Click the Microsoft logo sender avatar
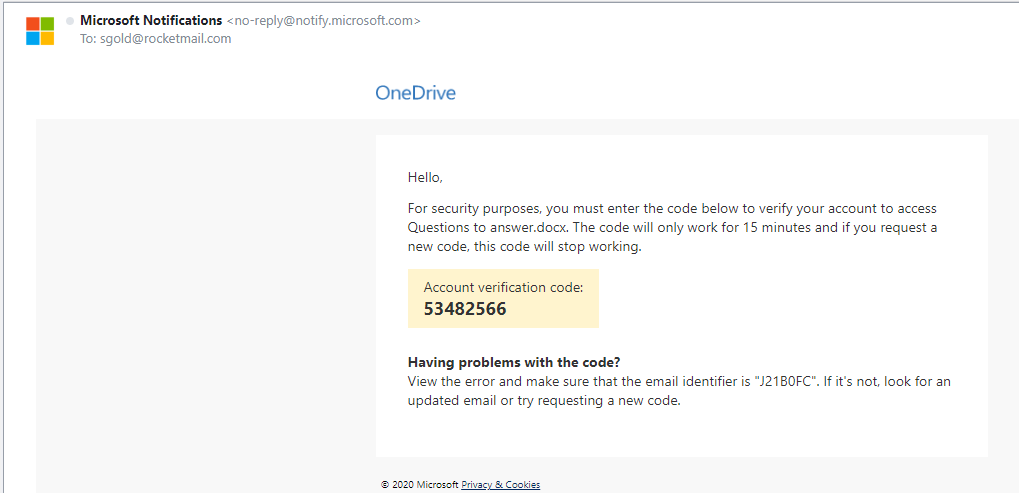1019x493 pixels. pos(40,31)
